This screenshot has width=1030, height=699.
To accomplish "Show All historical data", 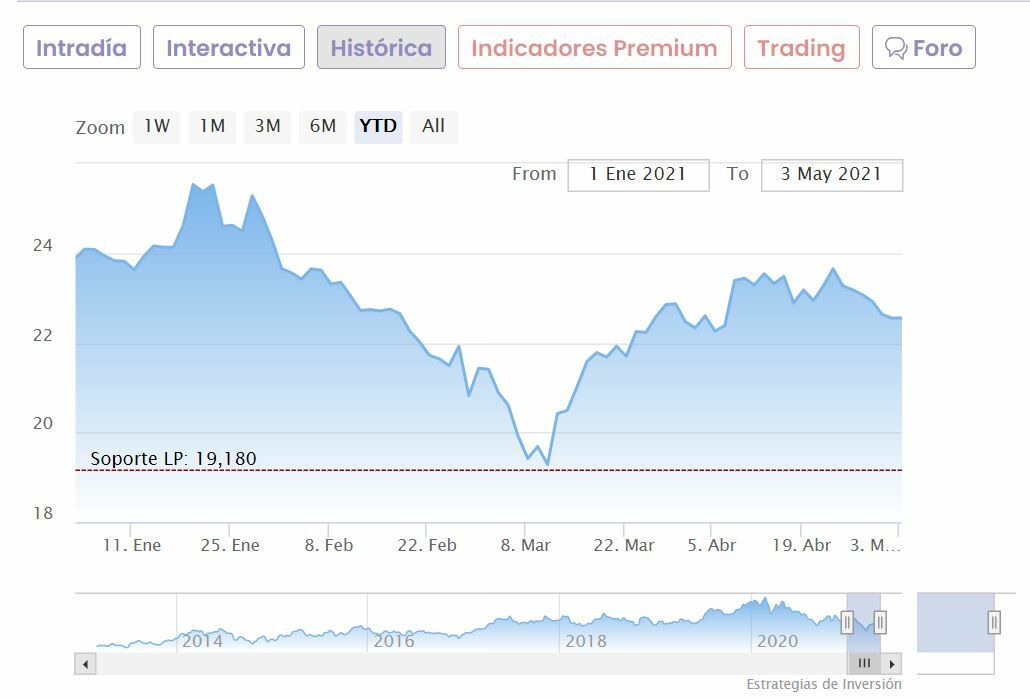I will click(x=433, y=126).
